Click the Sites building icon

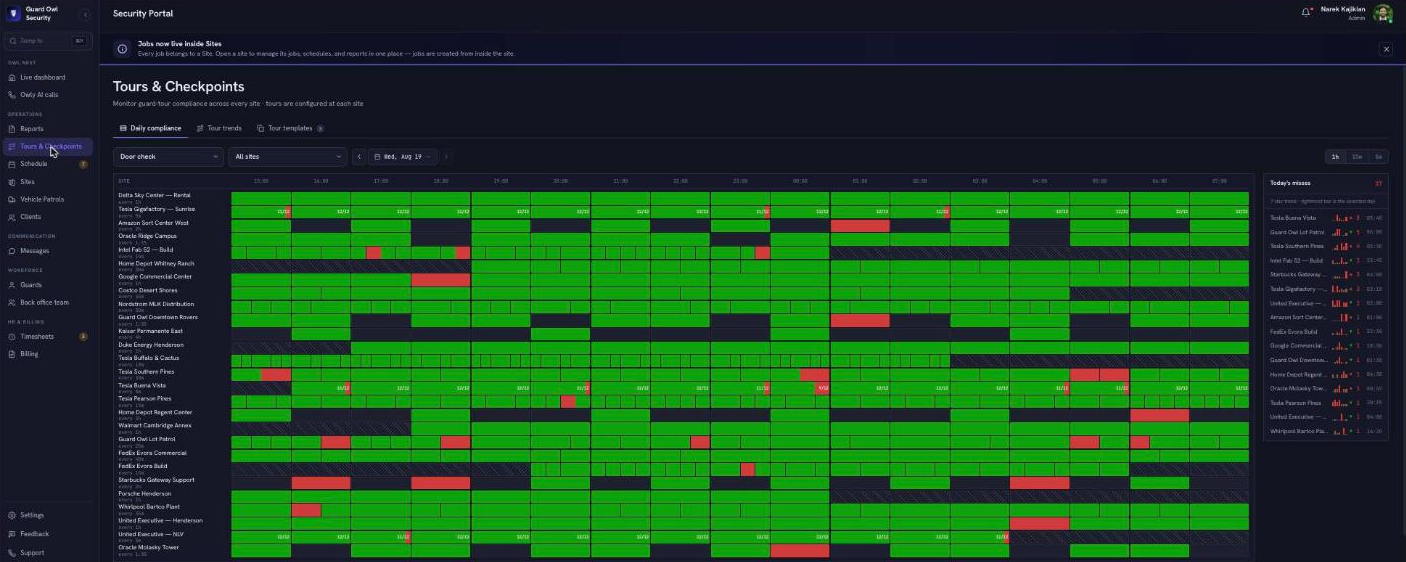point(12,182)
